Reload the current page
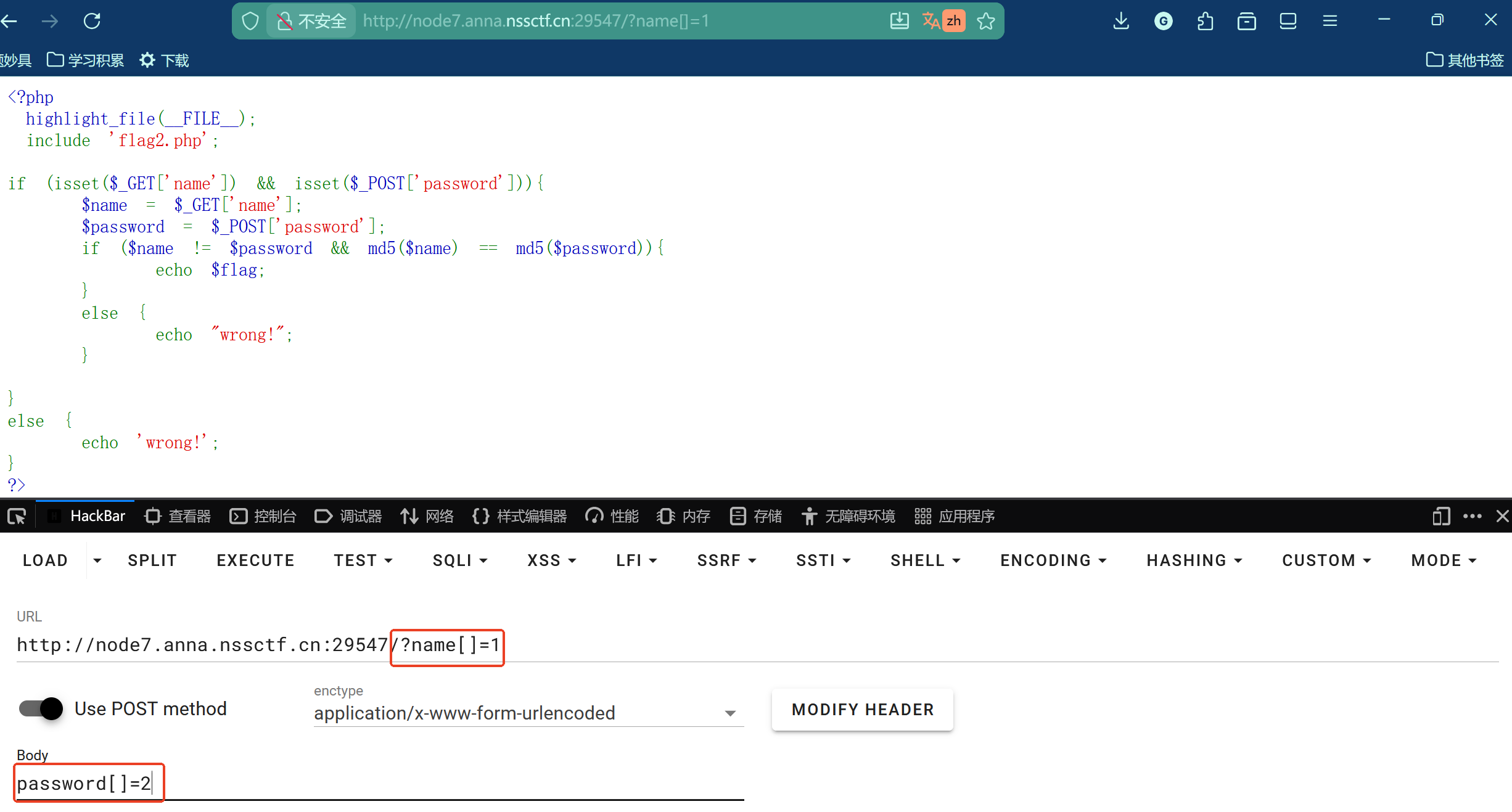This screenshot has height=812, width=1512. (92, 21)
